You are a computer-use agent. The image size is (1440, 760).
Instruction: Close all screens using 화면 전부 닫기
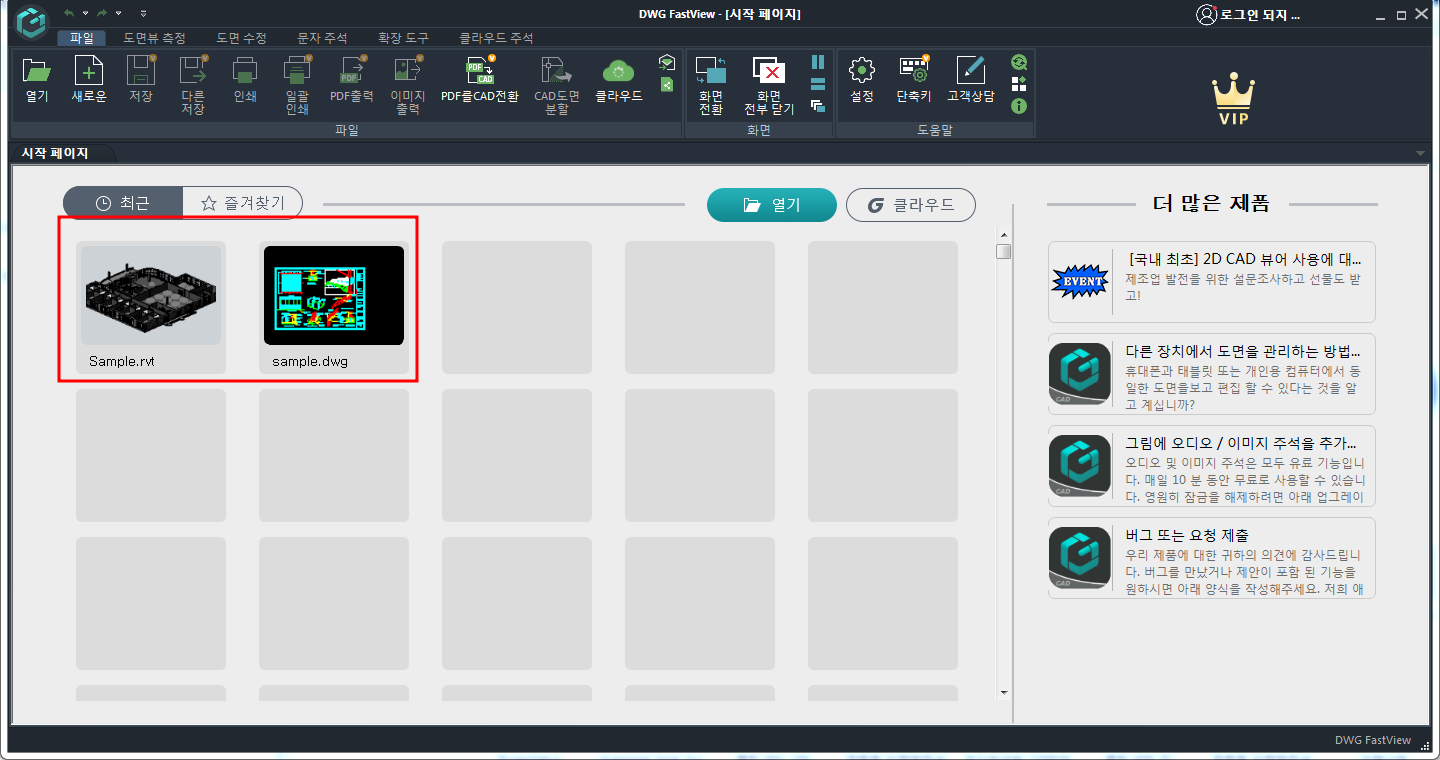(x=768, y=80)
